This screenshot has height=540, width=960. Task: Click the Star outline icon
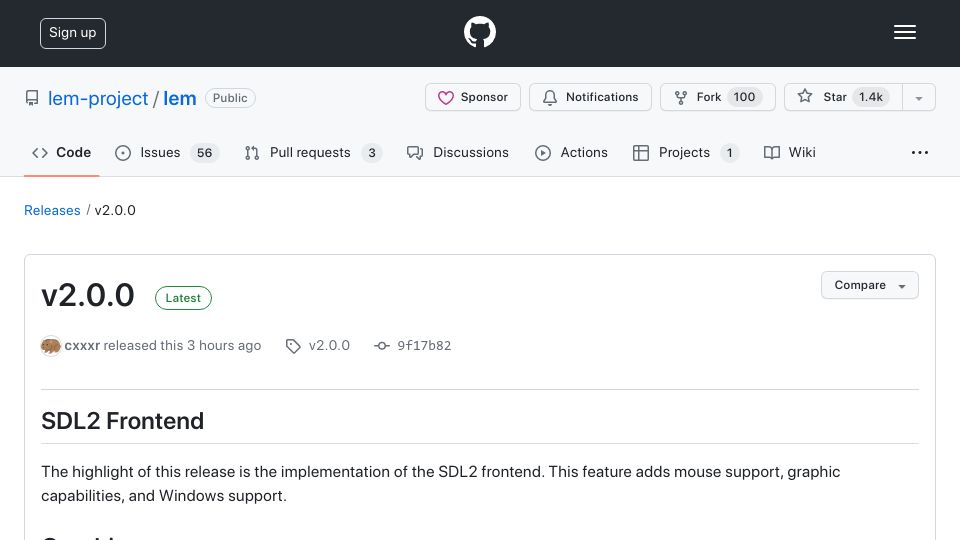805,96
